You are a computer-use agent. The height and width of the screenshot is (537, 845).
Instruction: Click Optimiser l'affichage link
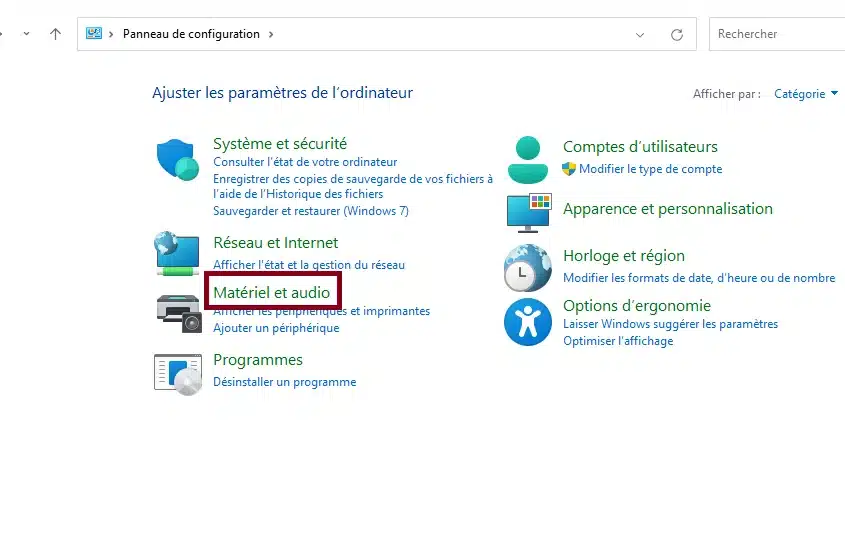coord(618,341)
